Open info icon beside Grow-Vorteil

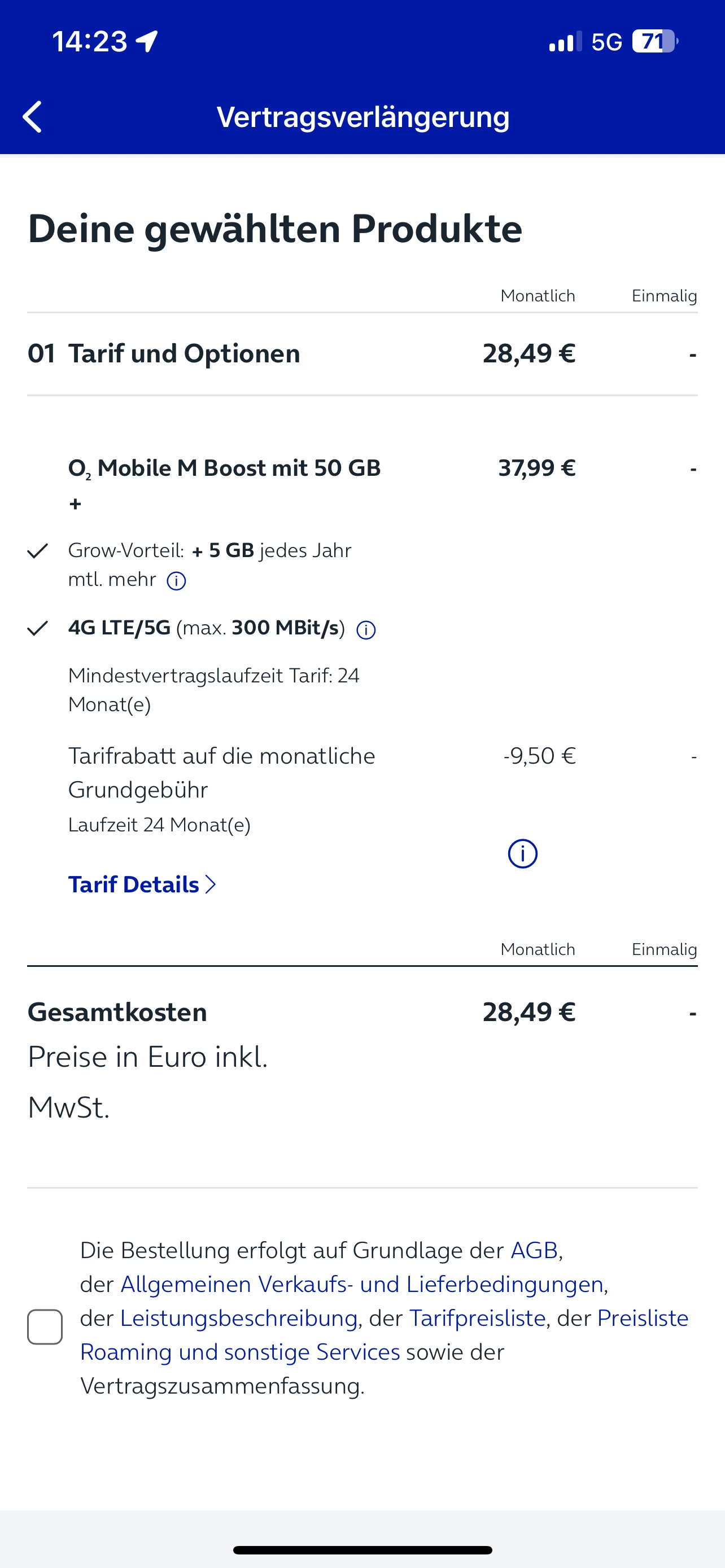pyautogui.click(x=177, y=581)
